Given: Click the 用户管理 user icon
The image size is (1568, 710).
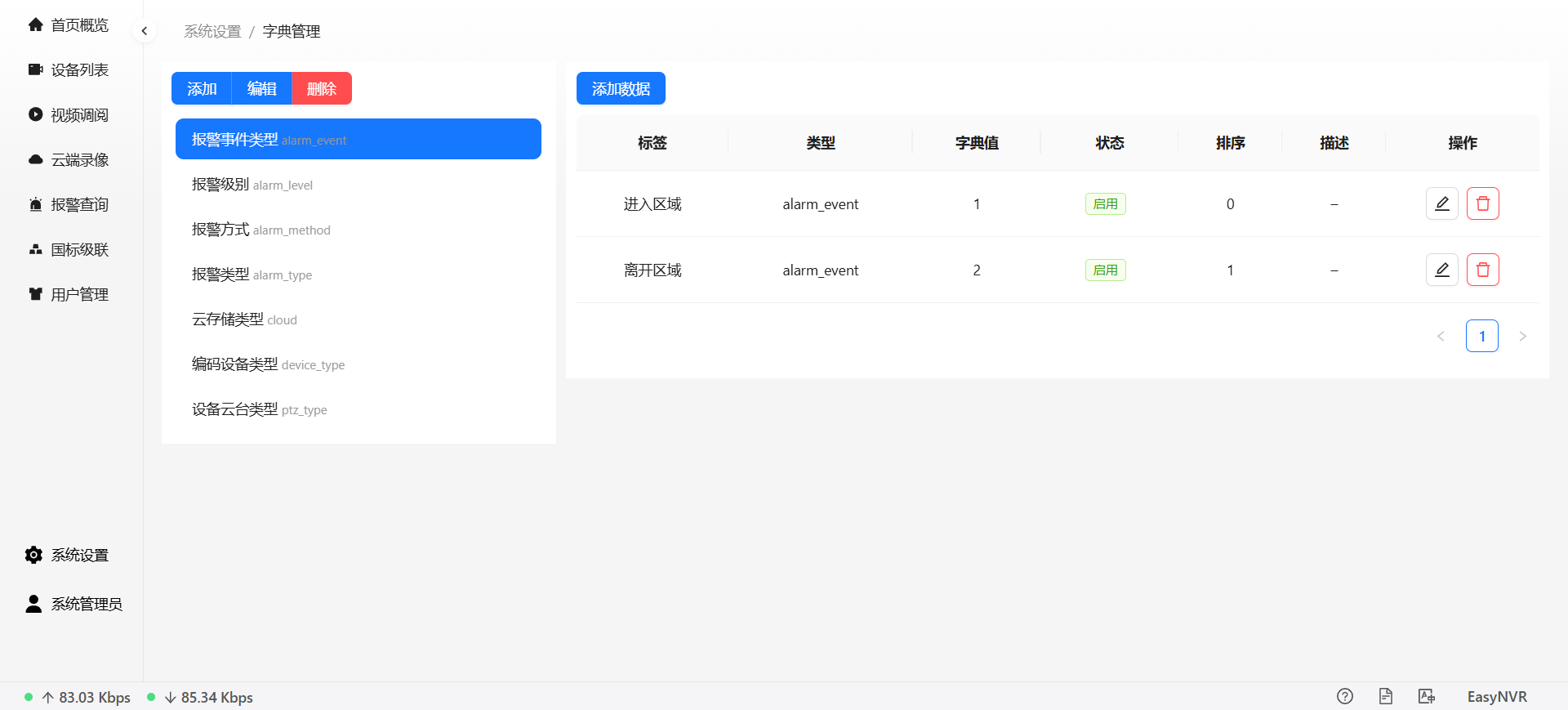Looking at the screenshot, I should tap(35, 294).
